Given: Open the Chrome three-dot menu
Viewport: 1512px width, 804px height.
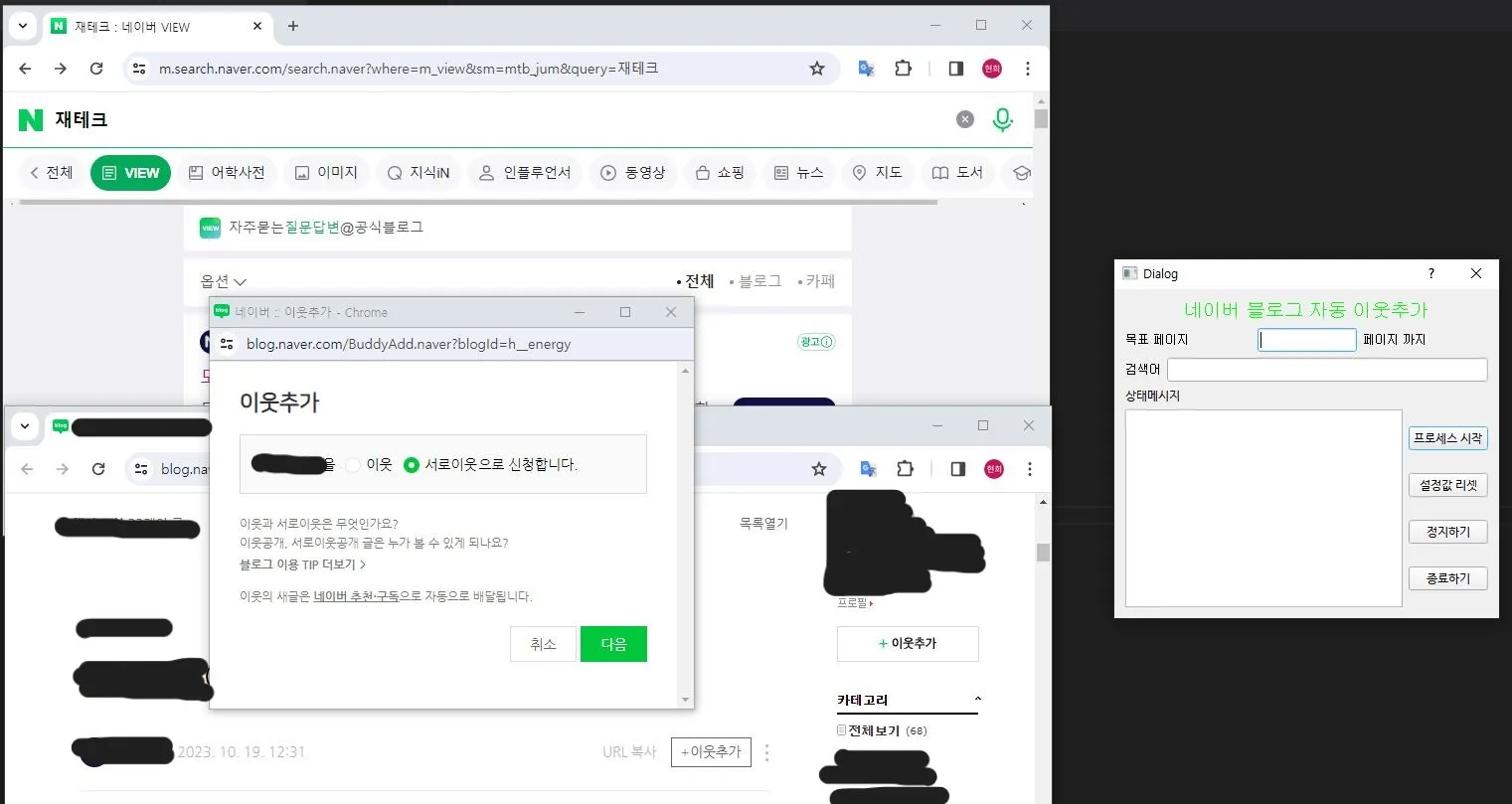Looking at the screenshot, I should pos(1029,68).
